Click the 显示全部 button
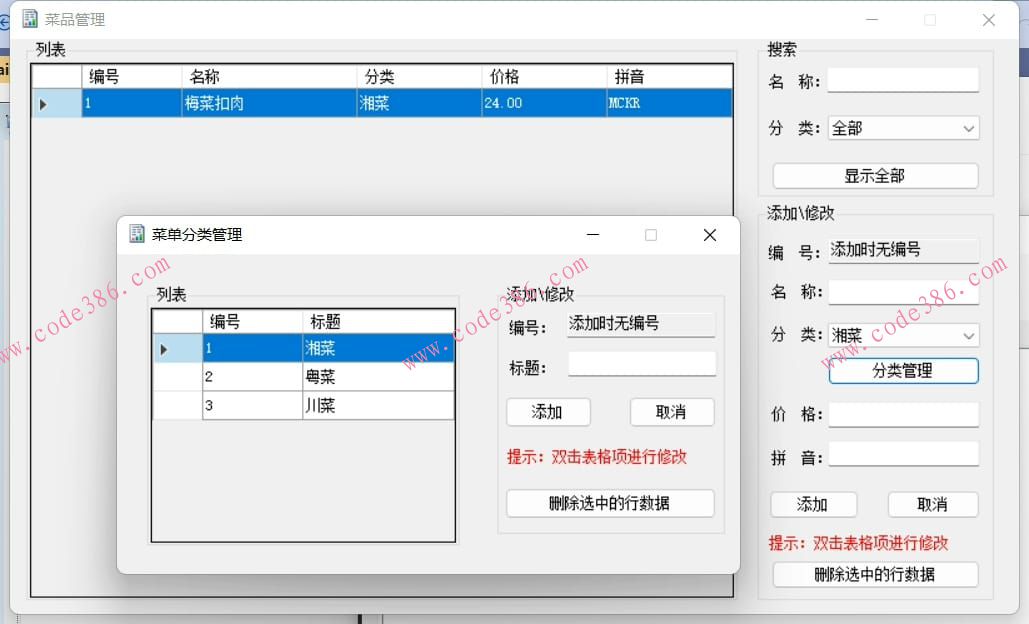Screen dimensions: 1029x624 point(875,175)
